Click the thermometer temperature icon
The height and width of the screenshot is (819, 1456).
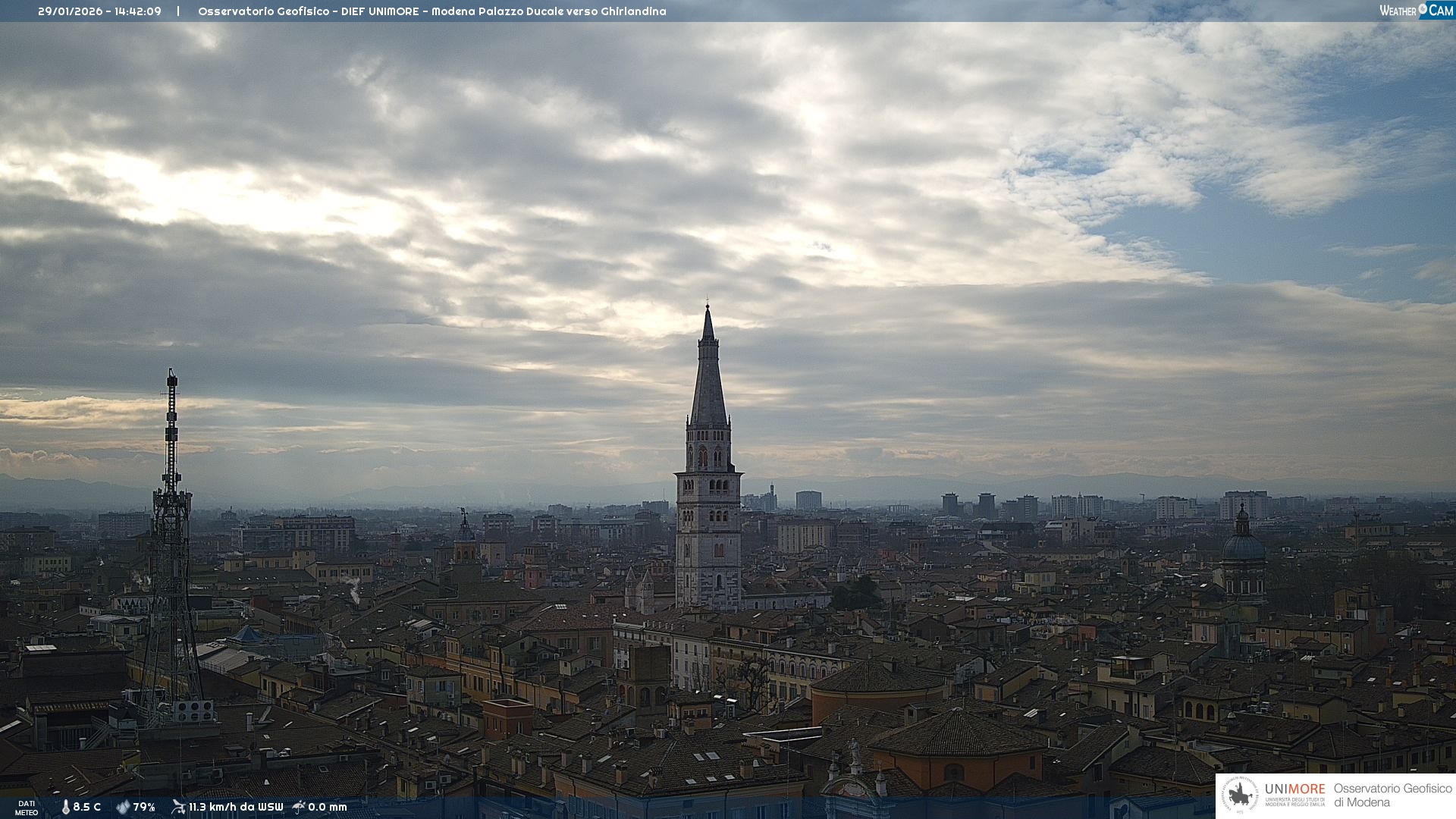click(66, 807)
